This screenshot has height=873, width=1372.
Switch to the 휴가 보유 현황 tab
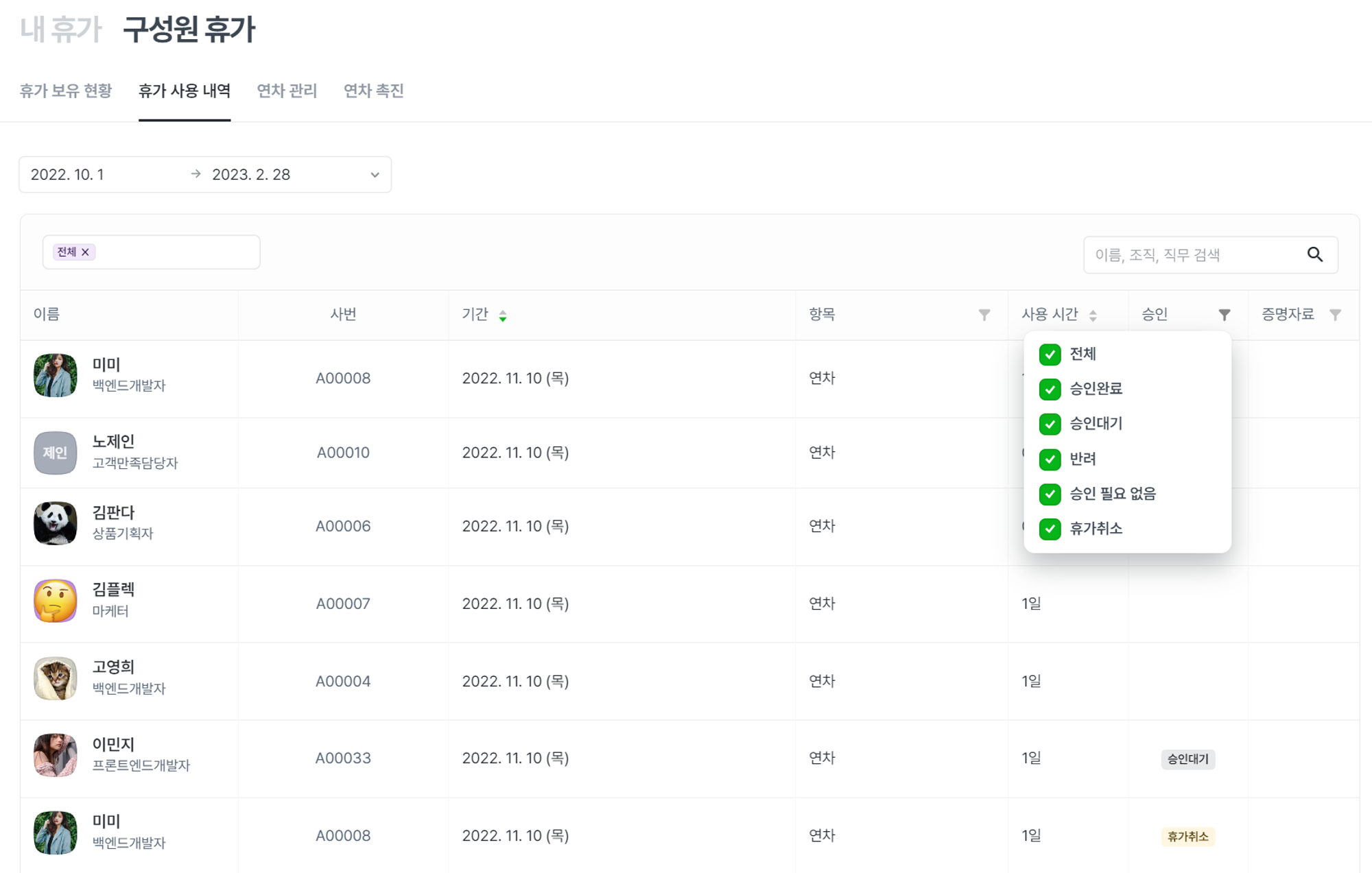coord(66,91)
